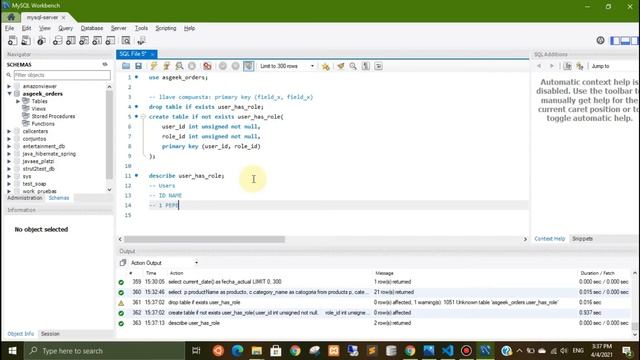Open the Query menu
Screen dimensions: 640x360
65,28
